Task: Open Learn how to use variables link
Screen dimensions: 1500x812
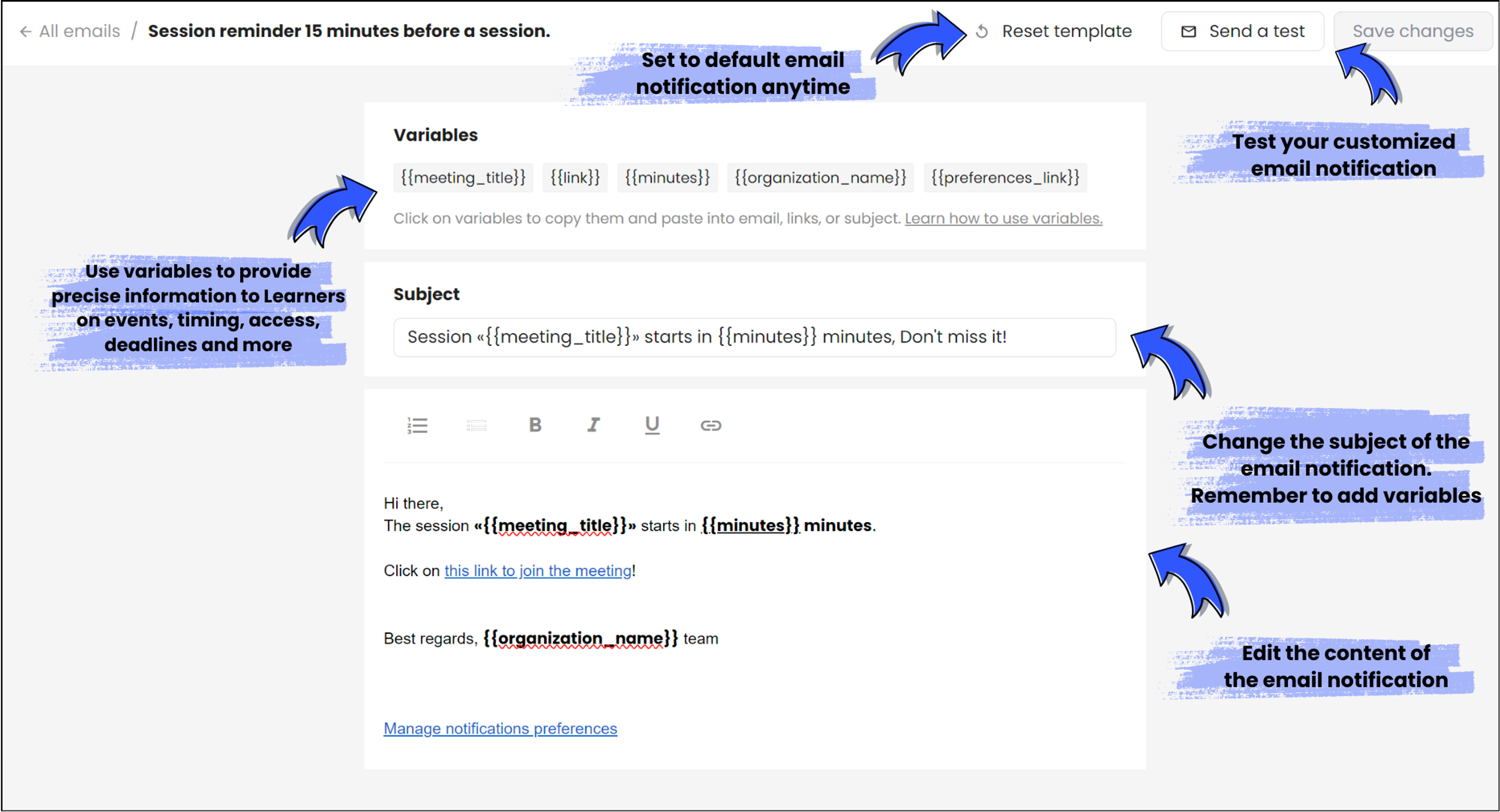Action: click(1003, 218)
